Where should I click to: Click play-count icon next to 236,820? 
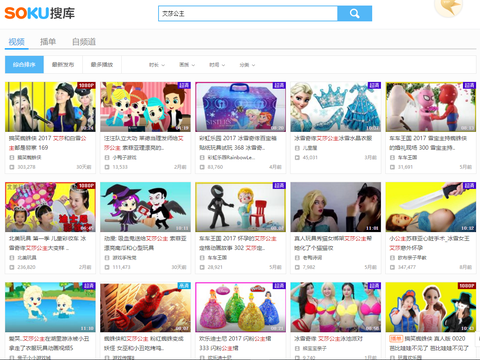[x=12, y=267]
